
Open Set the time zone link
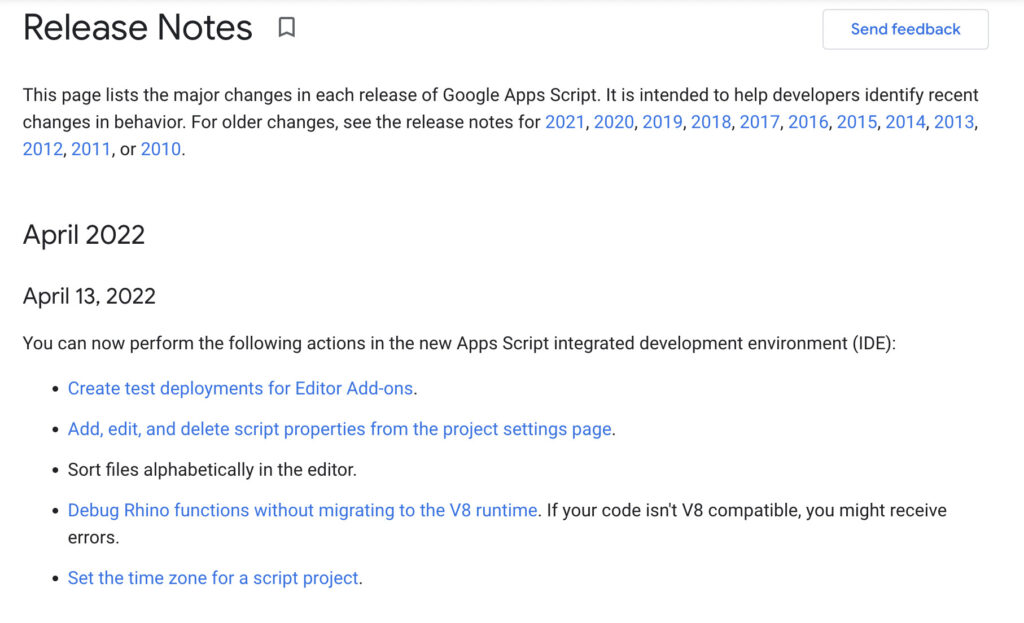(213, 578)
